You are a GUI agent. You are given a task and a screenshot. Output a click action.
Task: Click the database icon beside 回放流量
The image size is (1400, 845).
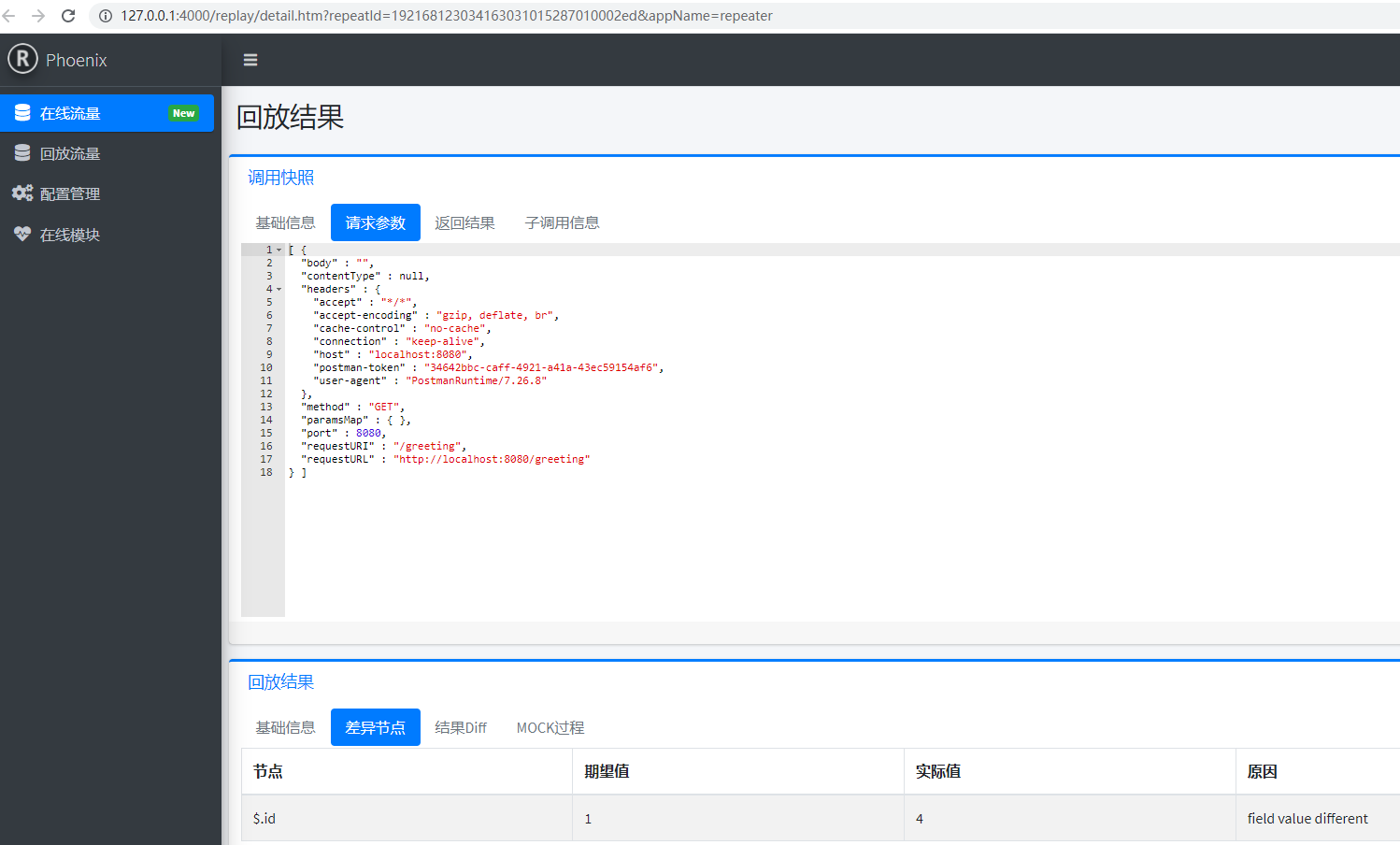pyautogui.click(x=22, y=152)
